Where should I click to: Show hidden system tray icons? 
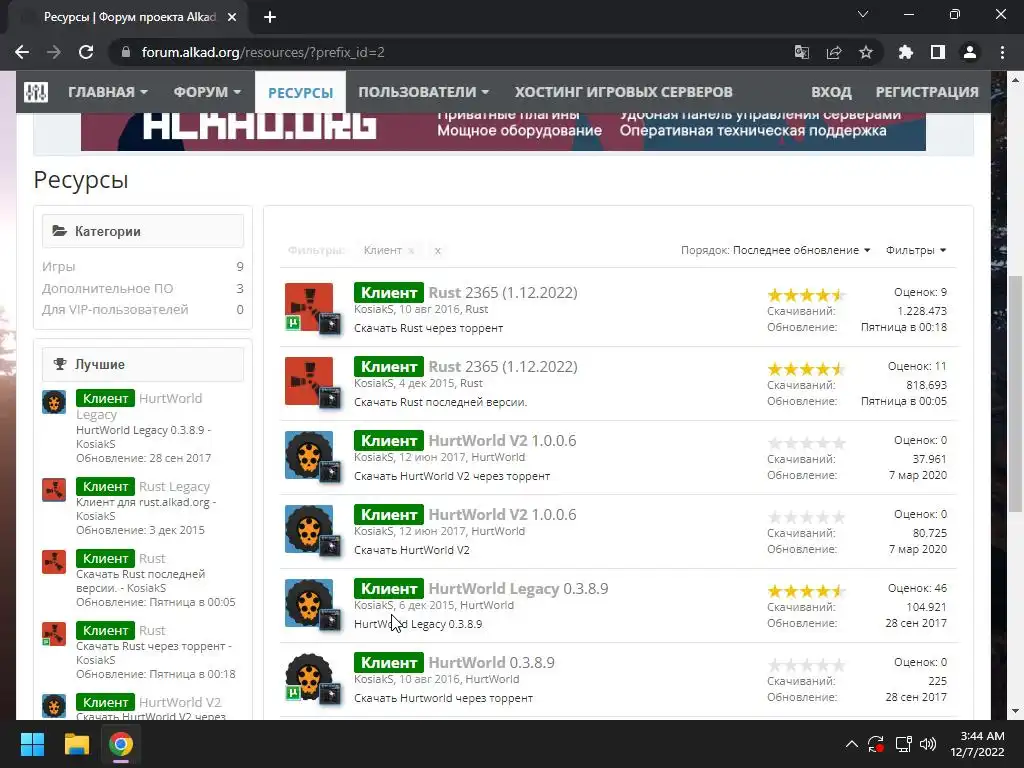tap(852, 744)
